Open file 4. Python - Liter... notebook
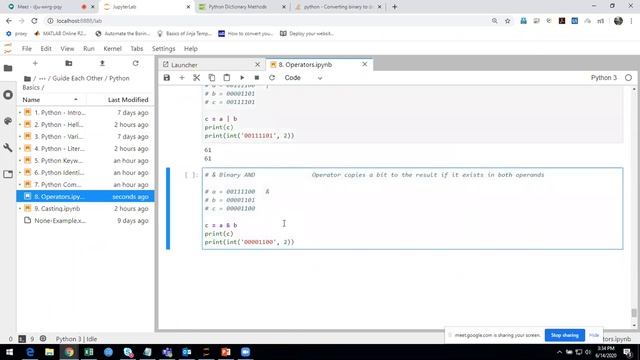The height and width of the screenshot is (360, 640). click(85, 149)
